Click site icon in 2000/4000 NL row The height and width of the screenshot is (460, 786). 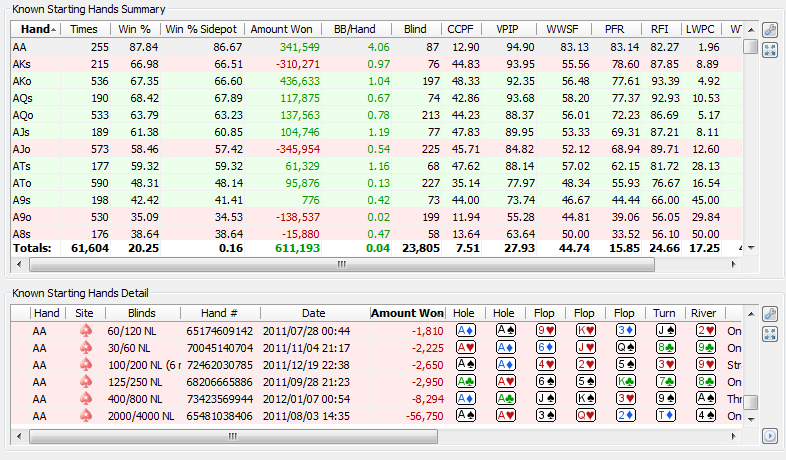tap(84, 415)
